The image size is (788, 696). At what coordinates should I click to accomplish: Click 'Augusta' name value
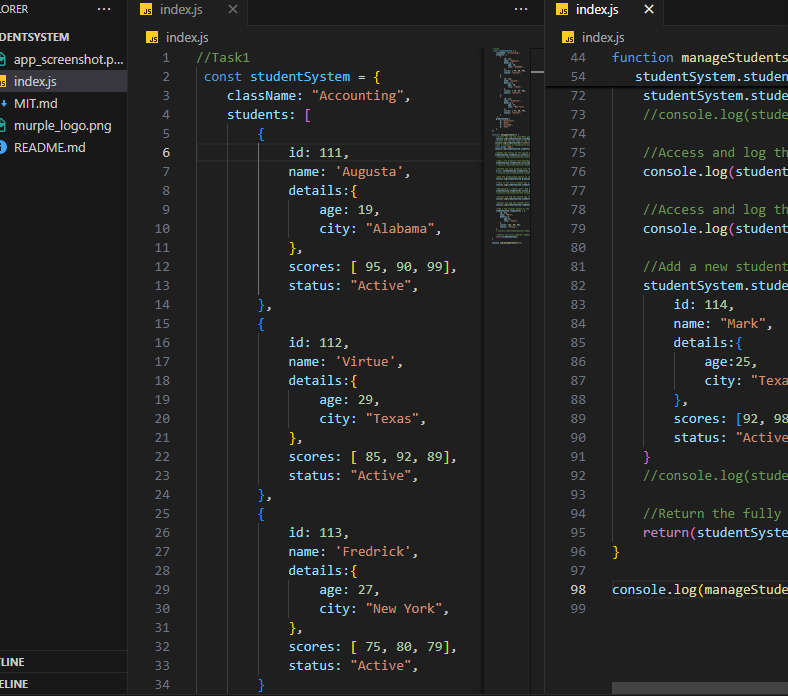pos(369,172)
